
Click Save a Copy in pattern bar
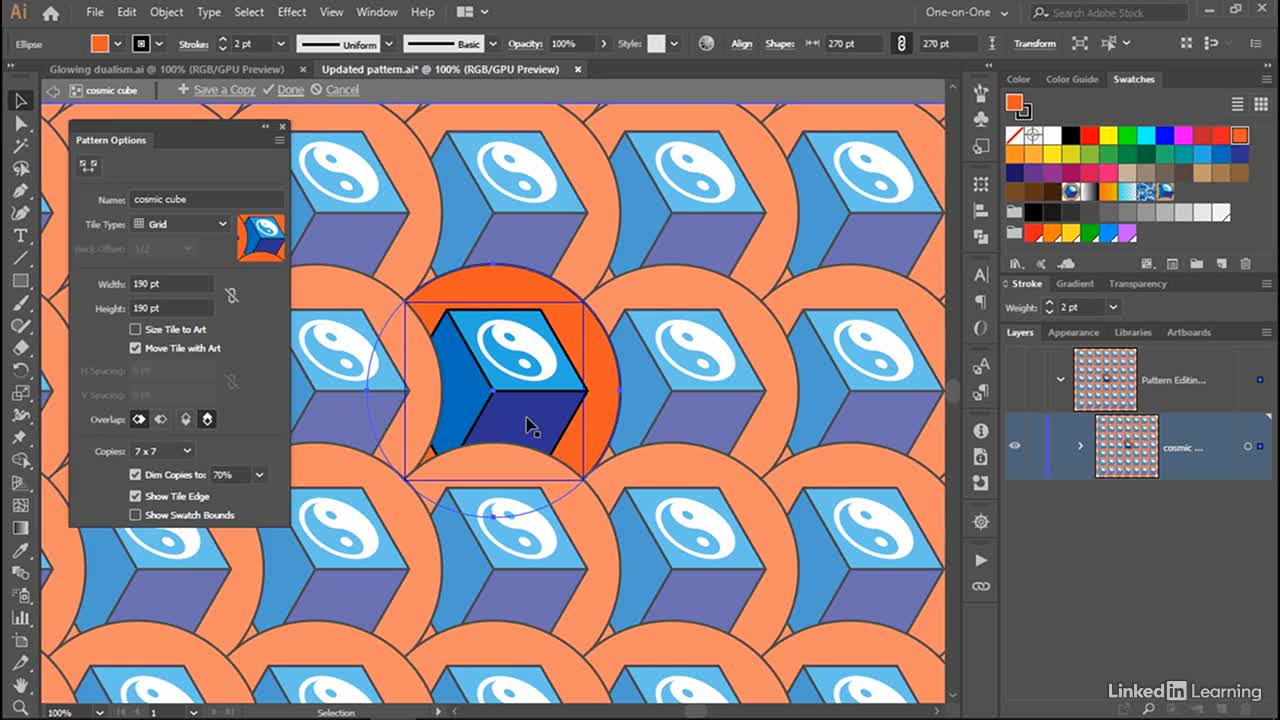(224, 90)
